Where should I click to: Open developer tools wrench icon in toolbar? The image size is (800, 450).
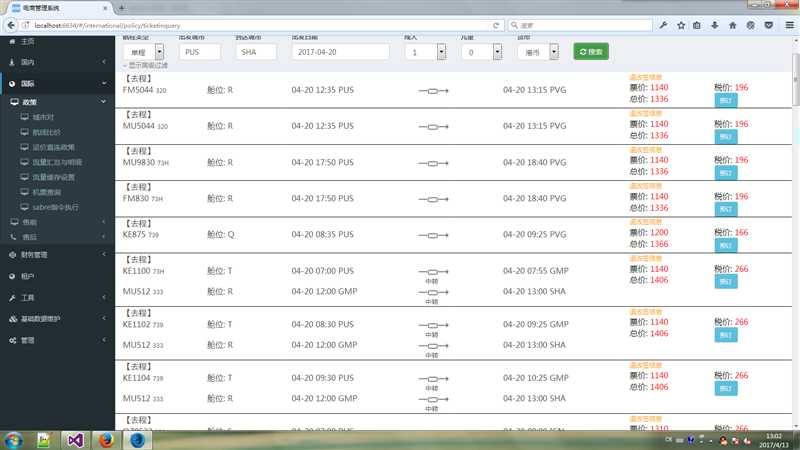663,25
